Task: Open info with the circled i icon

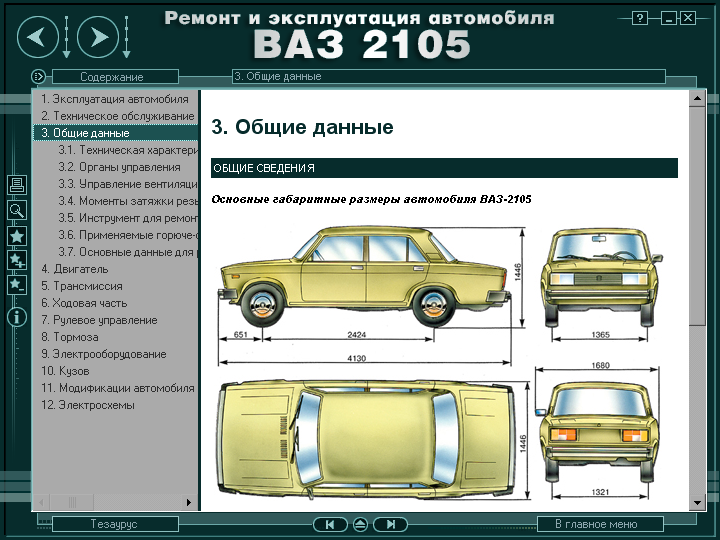Action: point(17,317)
